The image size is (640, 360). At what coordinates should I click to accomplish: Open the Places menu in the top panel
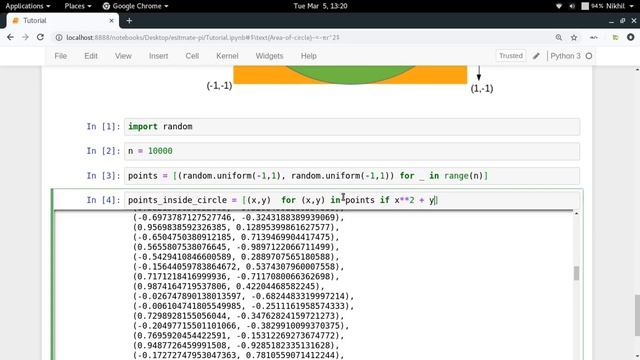(x=78, y=6)
